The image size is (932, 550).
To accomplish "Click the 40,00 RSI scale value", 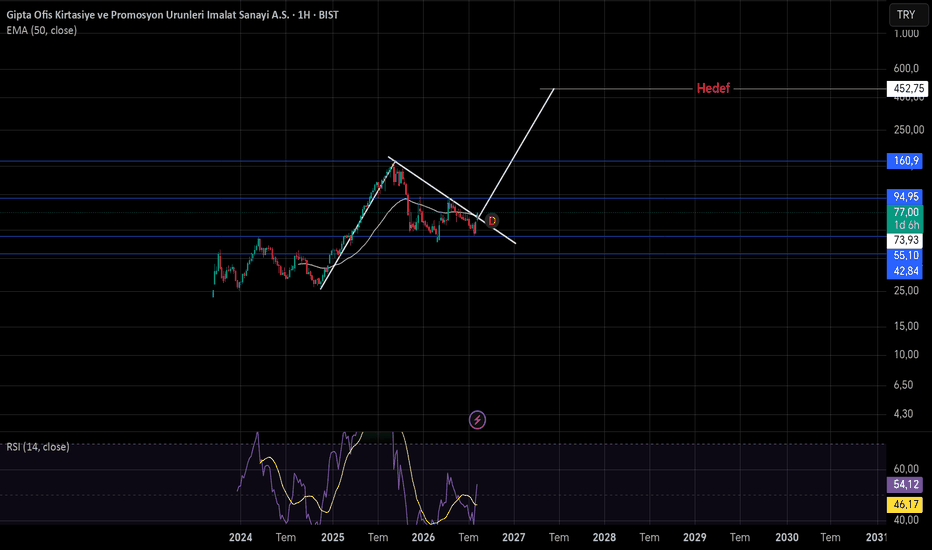I will (906, 520).
